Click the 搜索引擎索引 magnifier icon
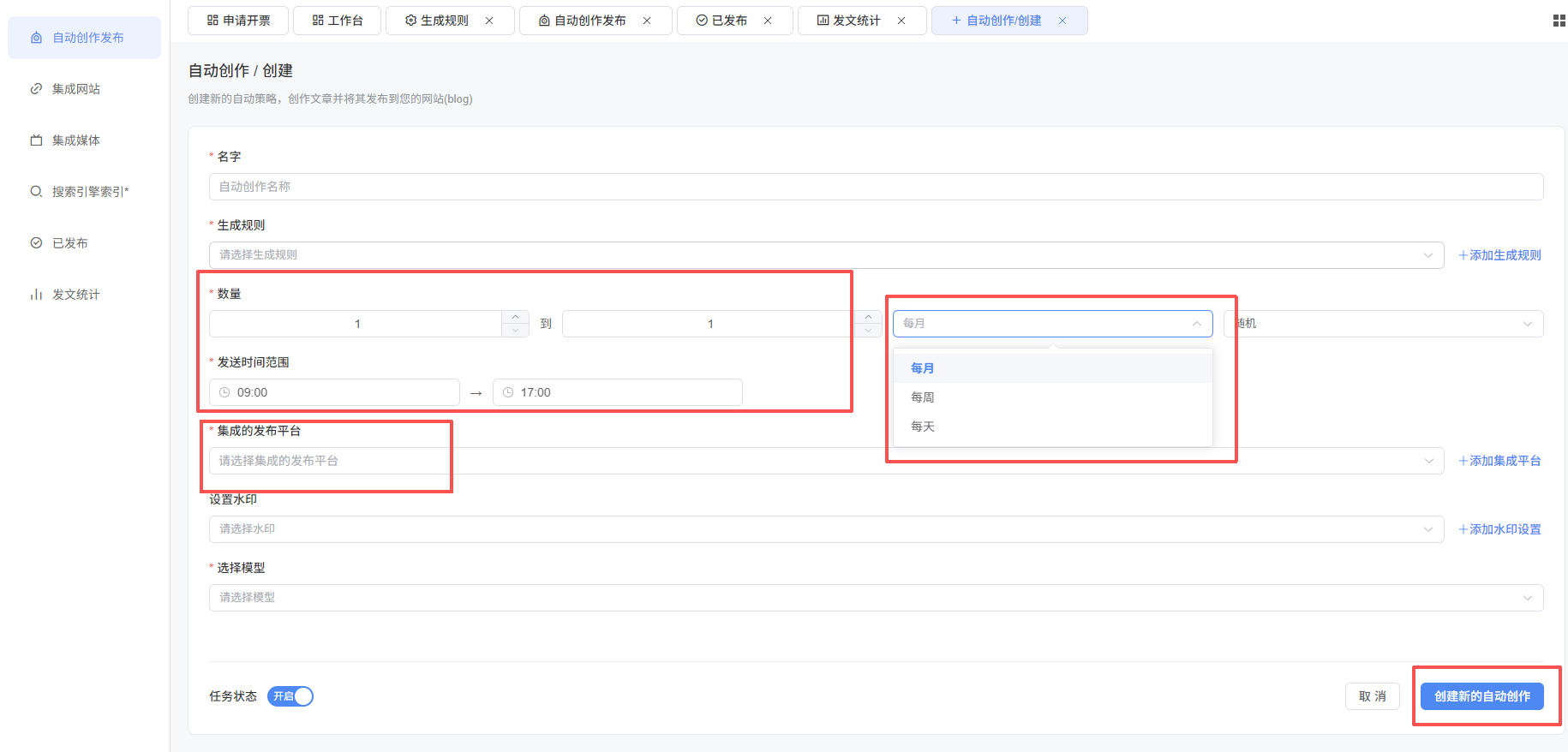The width and height of the screenshot is (1568, 752). coord(36,192)
